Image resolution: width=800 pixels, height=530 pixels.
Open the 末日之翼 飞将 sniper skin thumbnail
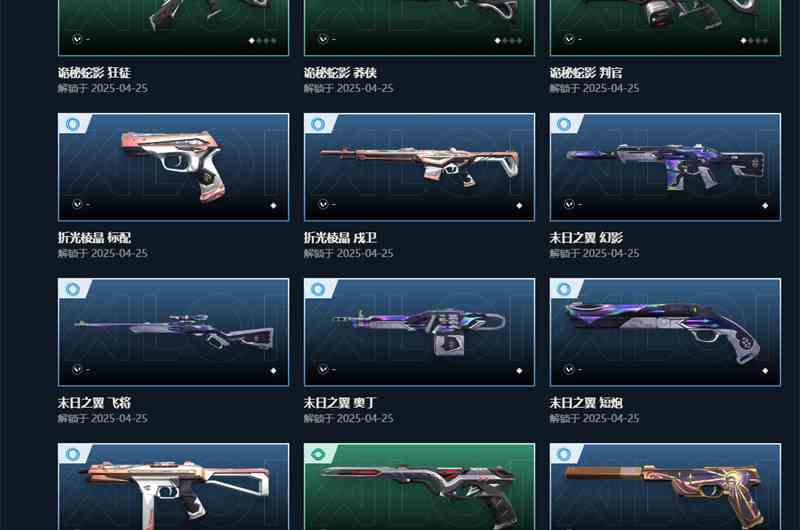(x=173, y=332)
